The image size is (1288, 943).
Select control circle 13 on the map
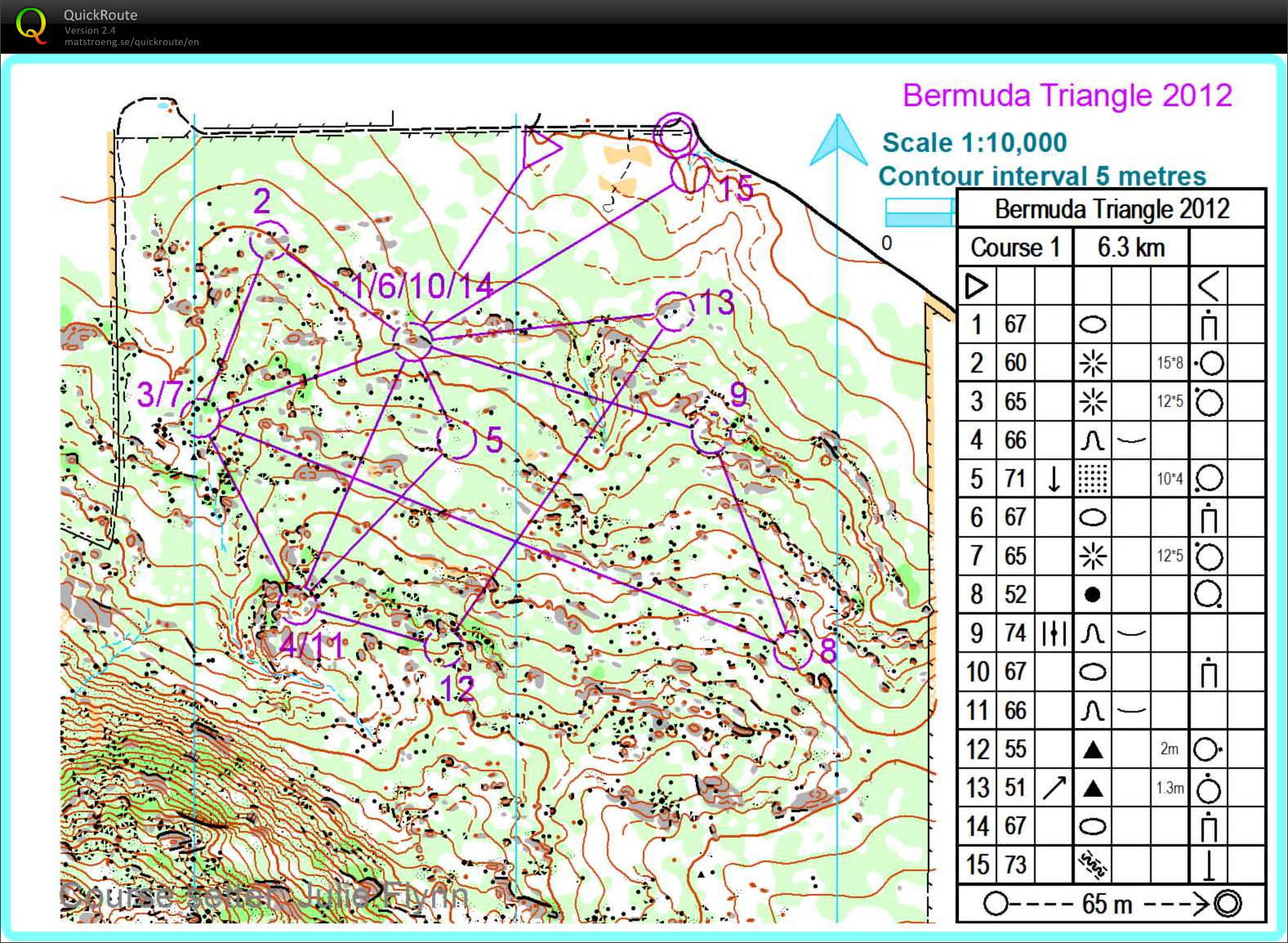[x=675, y=311]
